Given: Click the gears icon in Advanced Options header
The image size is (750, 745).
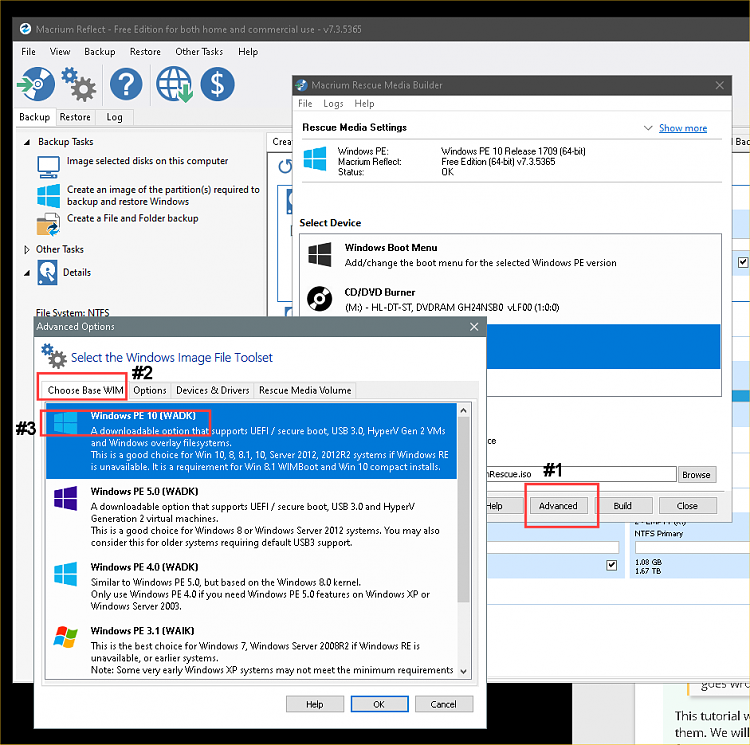Looking at the screenshot, I should [54, 356].
